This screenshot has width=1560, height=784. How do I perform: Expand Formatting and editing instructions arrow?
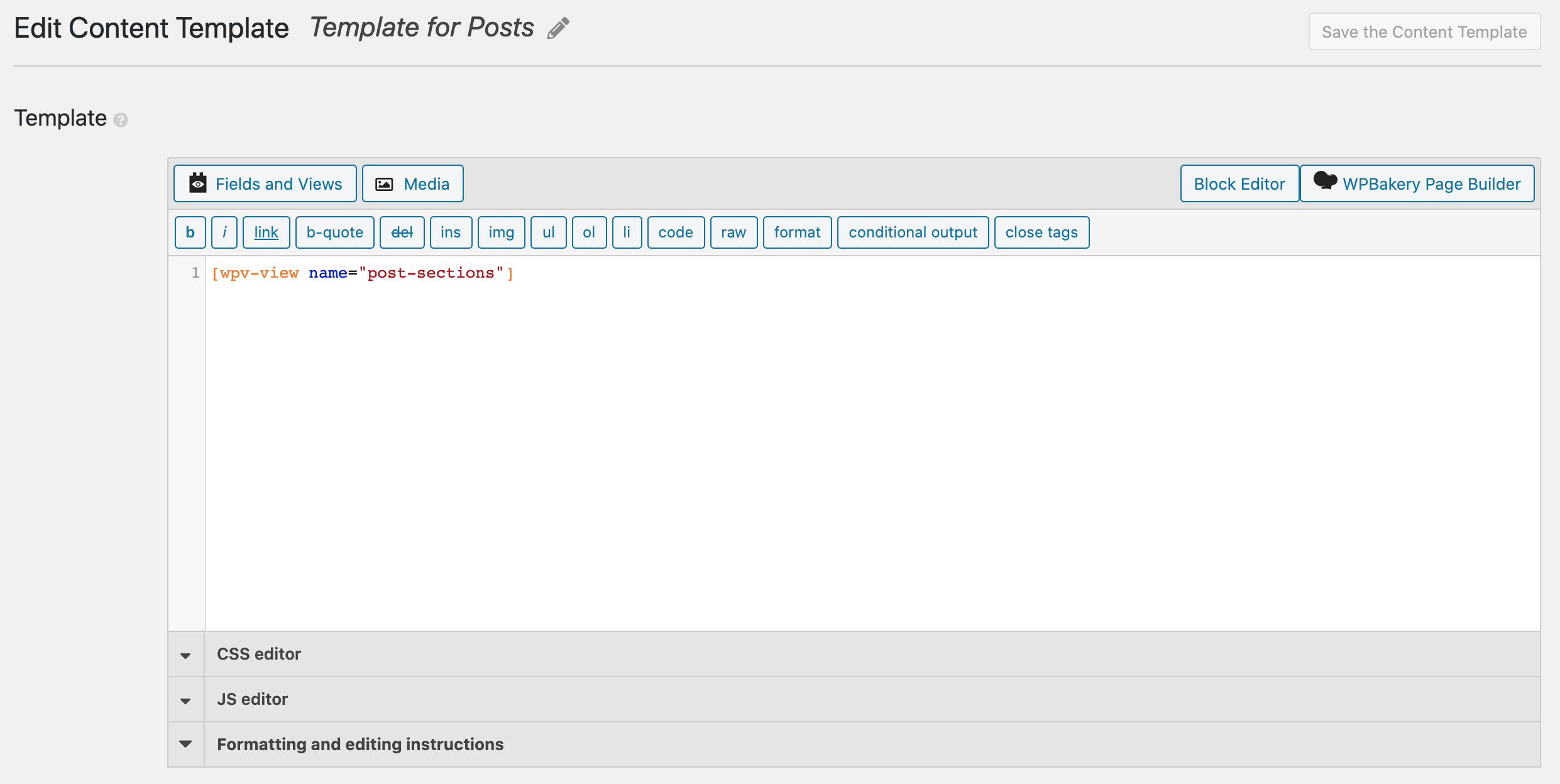point(185,744)
